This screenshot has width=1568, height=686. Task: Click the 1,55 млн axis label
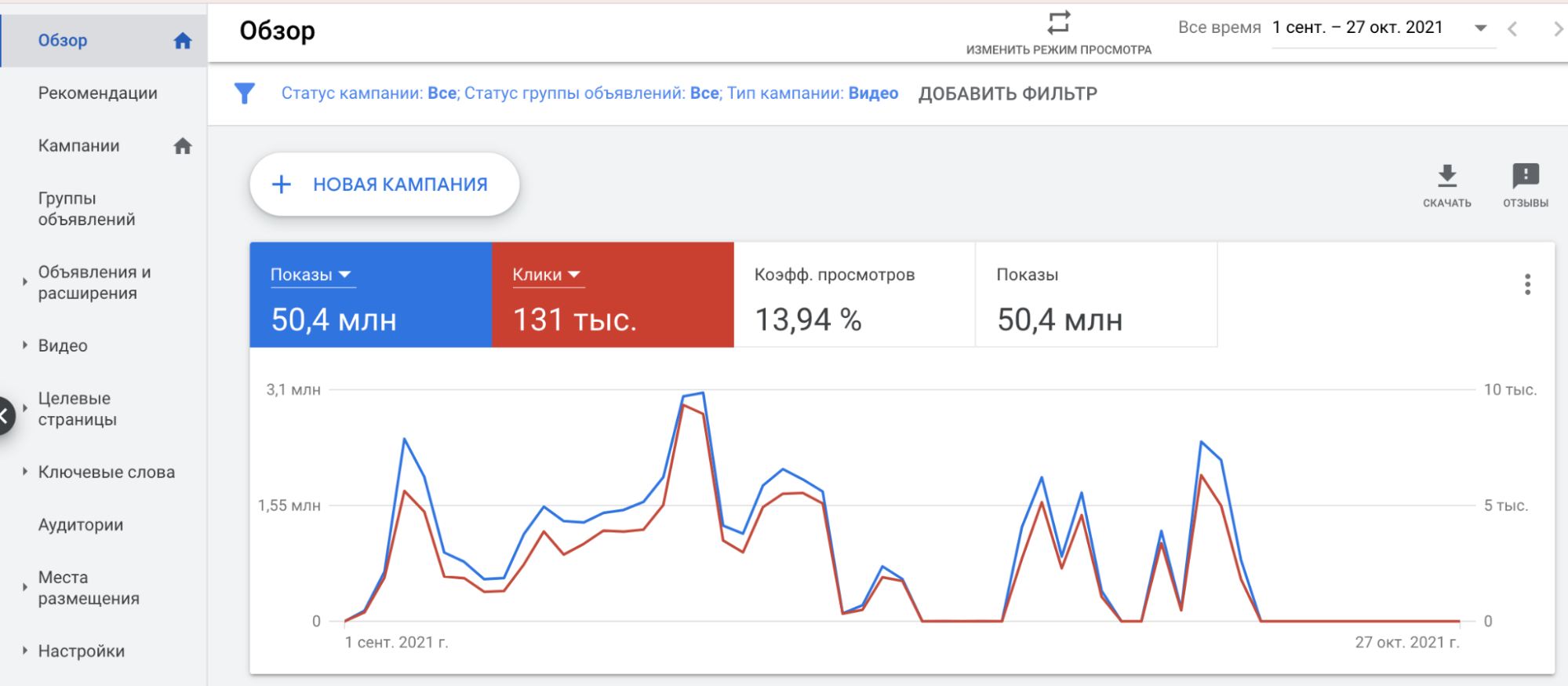click(x=289, y=505)
